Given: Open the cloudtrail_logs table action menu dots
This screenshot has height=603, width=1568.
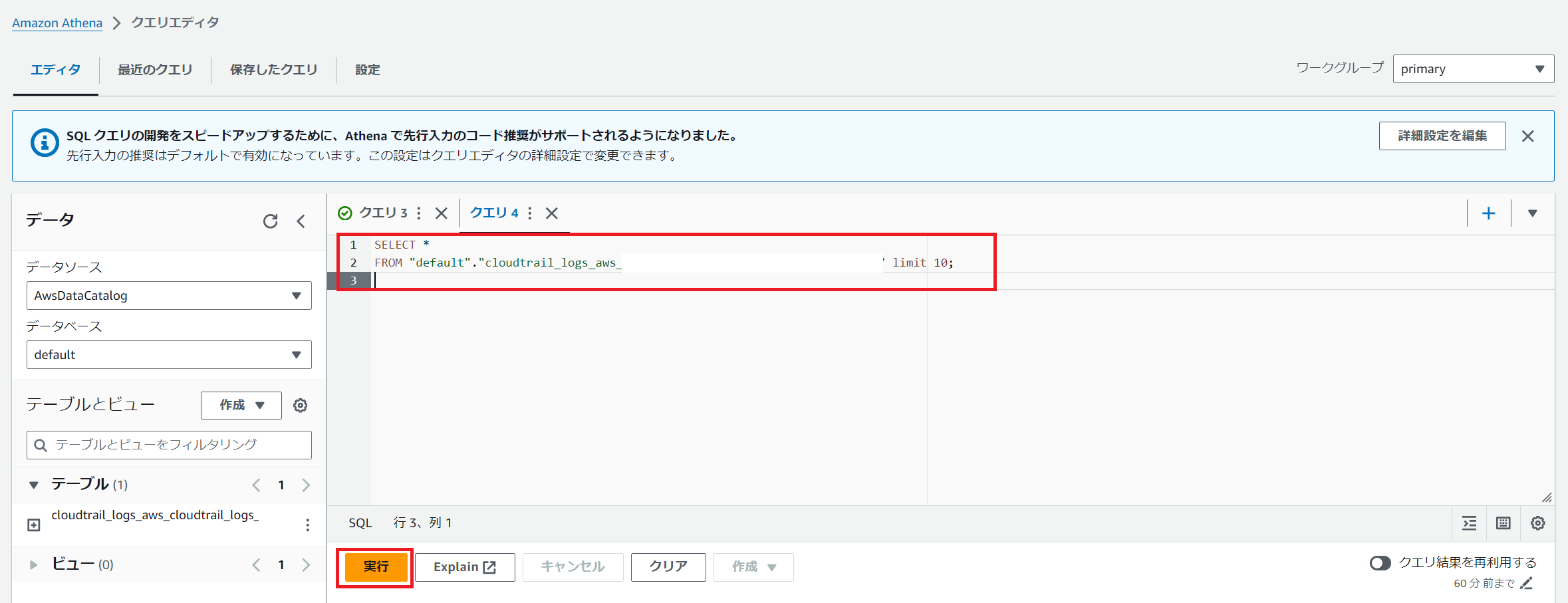Looking at the screenshot, I should tap(307, 525).
